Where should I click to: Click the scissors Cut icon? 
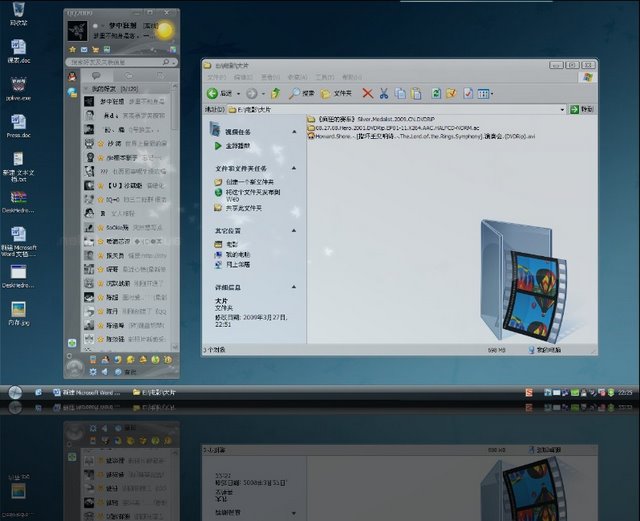coord(383,94)
